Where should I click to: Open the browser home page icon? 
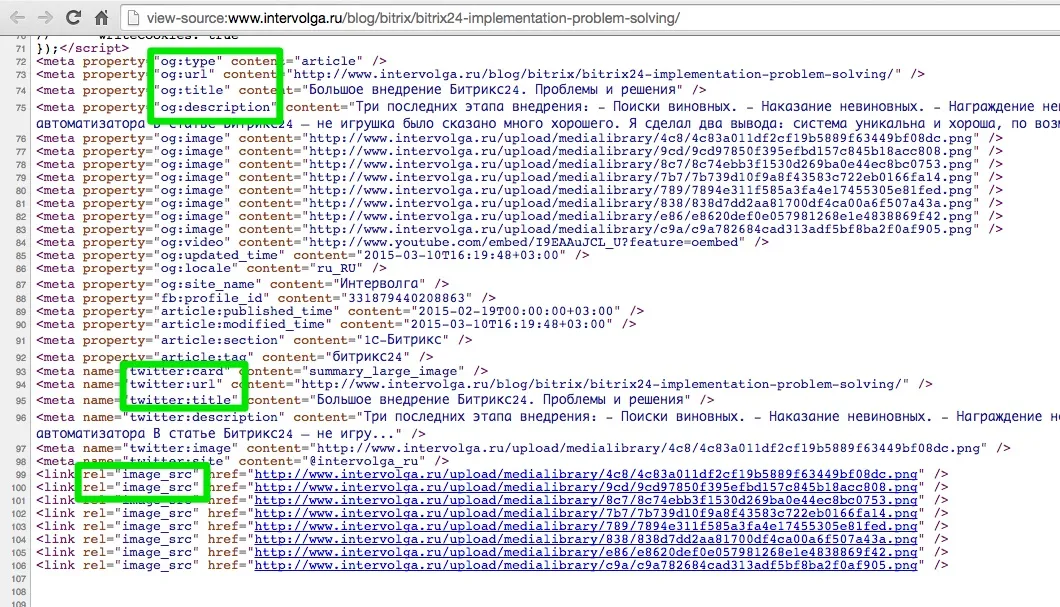point(101,18)
